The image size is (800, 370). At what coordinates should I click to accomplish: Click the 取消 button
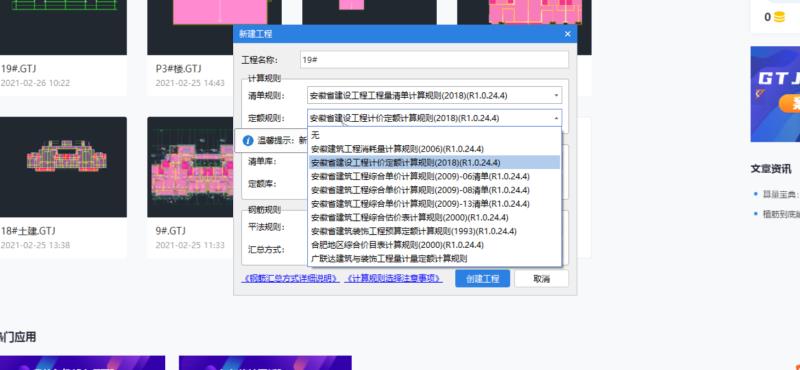[541, 279]
